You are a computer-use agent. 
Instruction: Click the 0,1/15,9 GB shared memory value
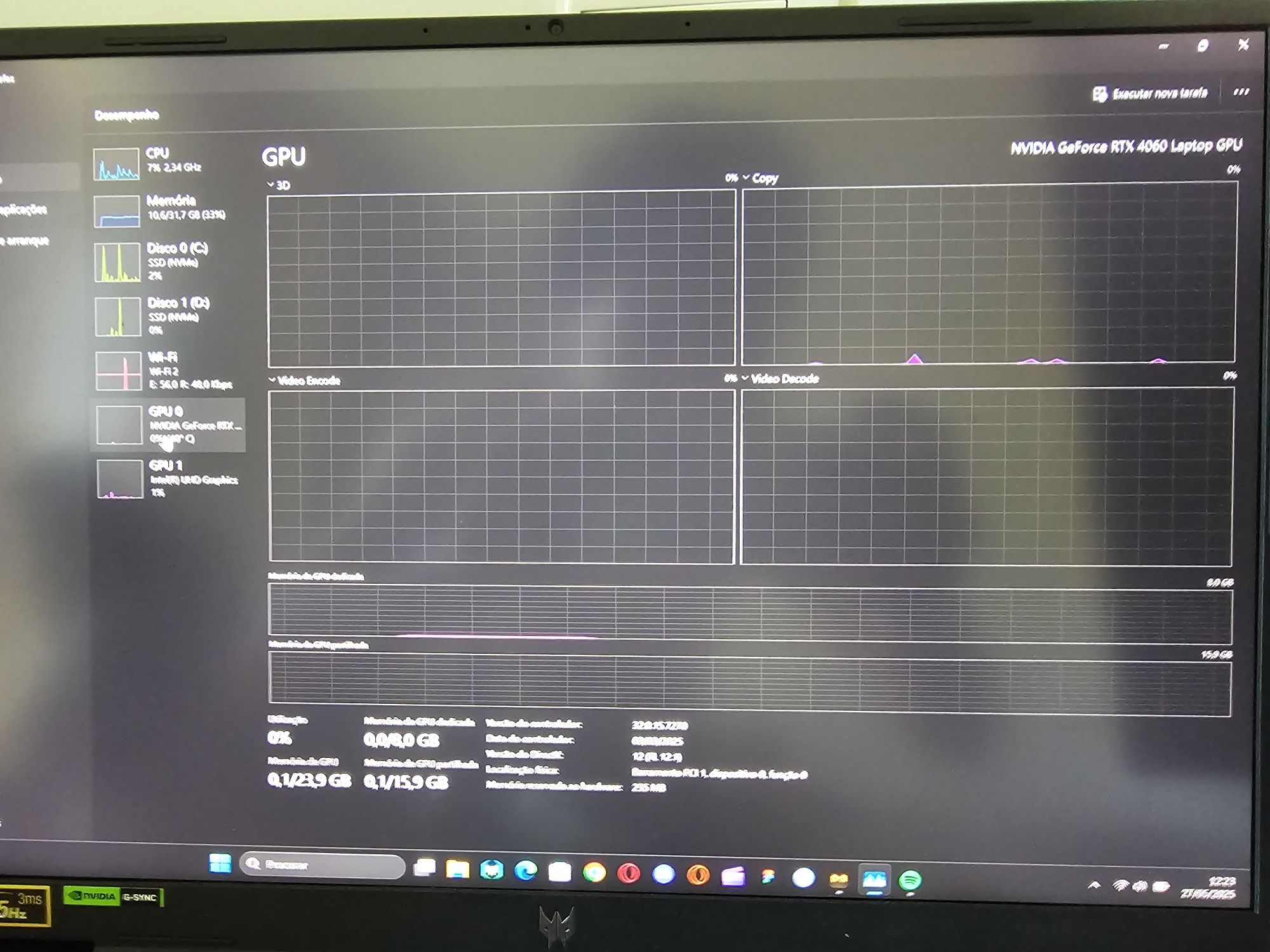[406, 782]
